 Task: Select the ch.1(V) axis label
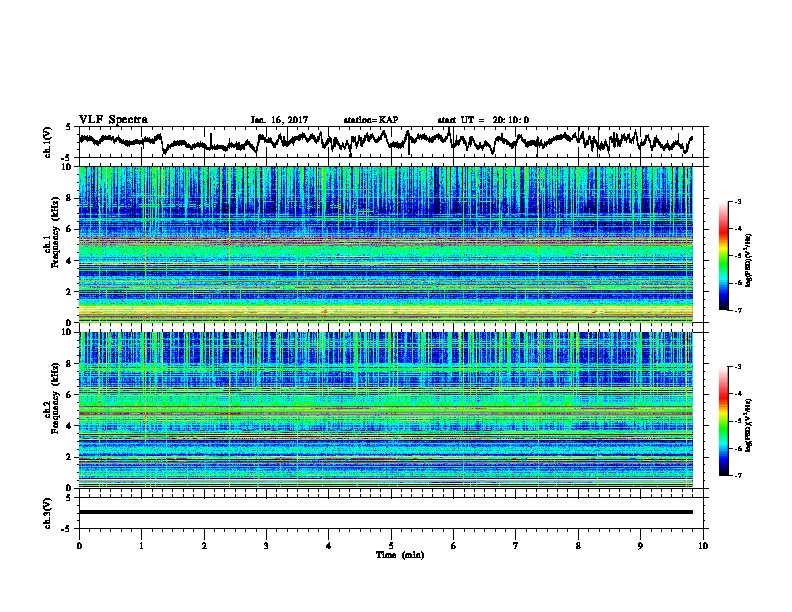coord(47,142)
